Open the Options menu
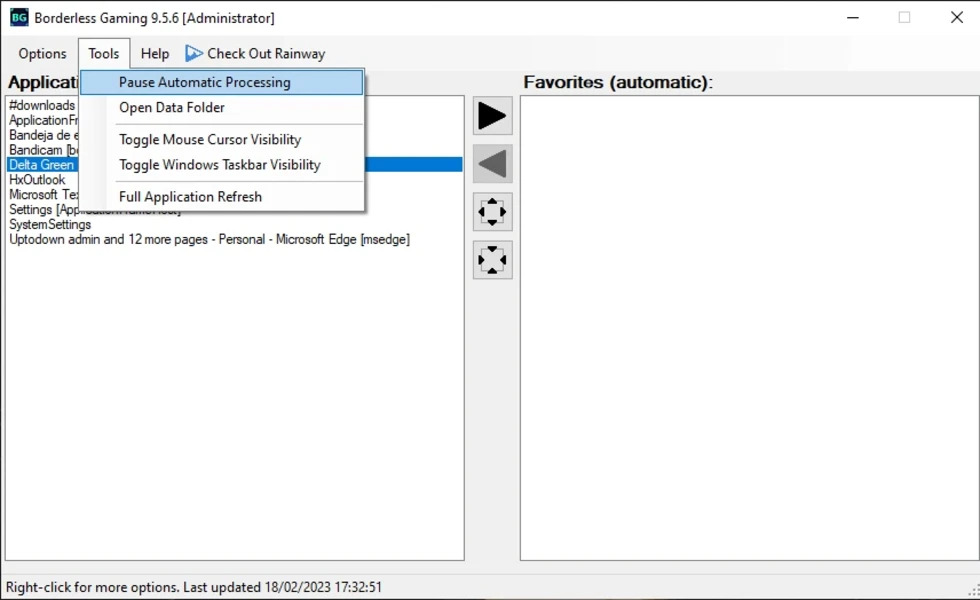Viewport: 980px width, 600px height. pyautogui.click(x=42, y=54)
